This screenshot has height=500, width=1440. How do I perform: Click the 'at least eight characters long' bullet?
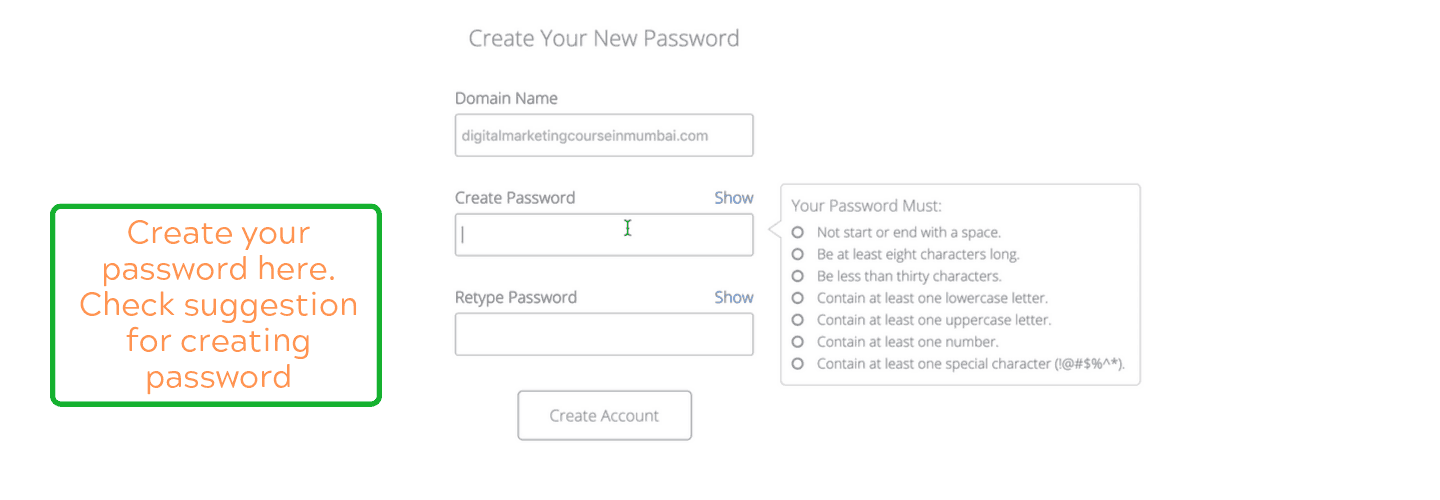click(797, 254)
